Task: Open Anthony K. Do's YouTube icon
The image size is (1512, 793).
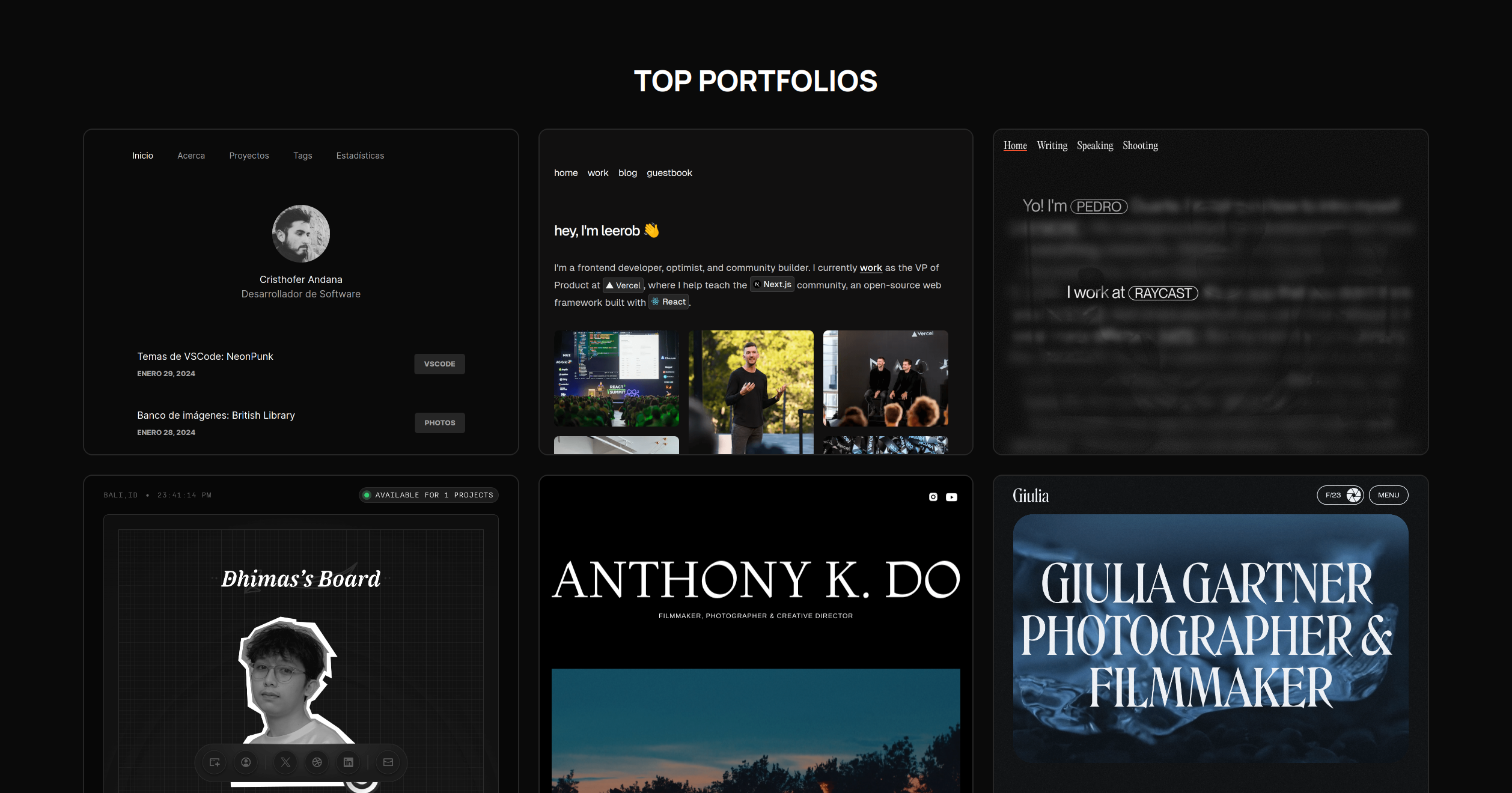Action: tap(952, 497)
